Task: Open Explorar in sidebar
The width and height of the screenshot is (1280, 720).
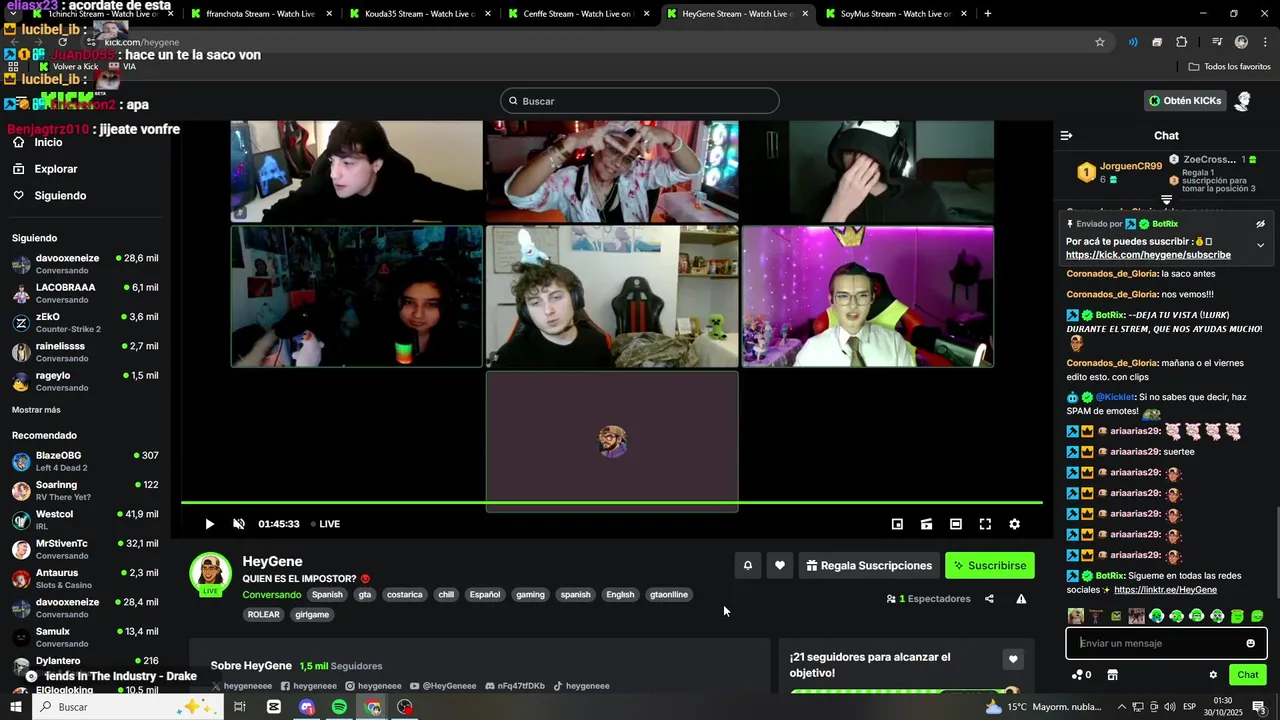Action: 55,169
